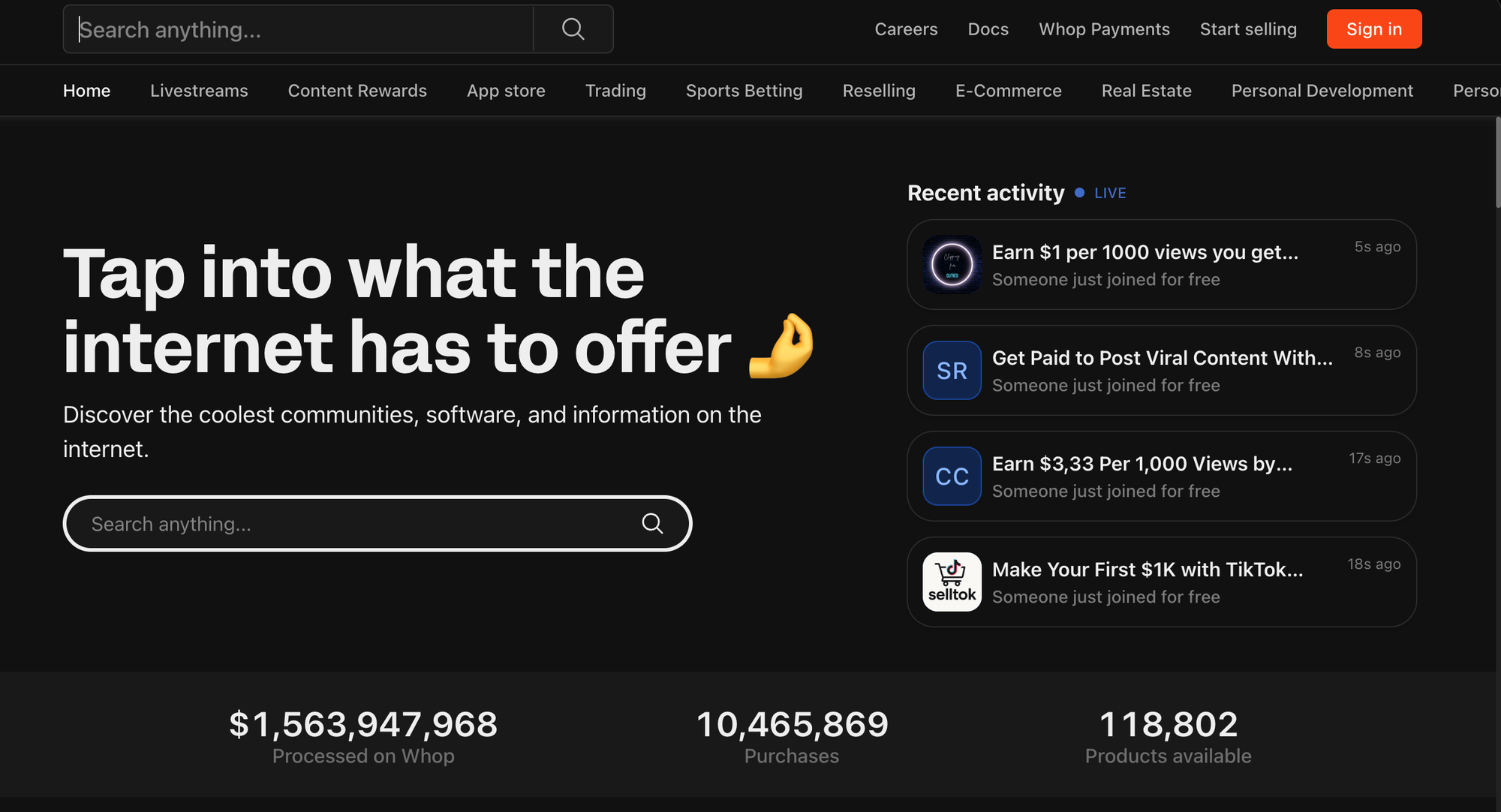Open the Start selling link

(x=1248, y=29)
